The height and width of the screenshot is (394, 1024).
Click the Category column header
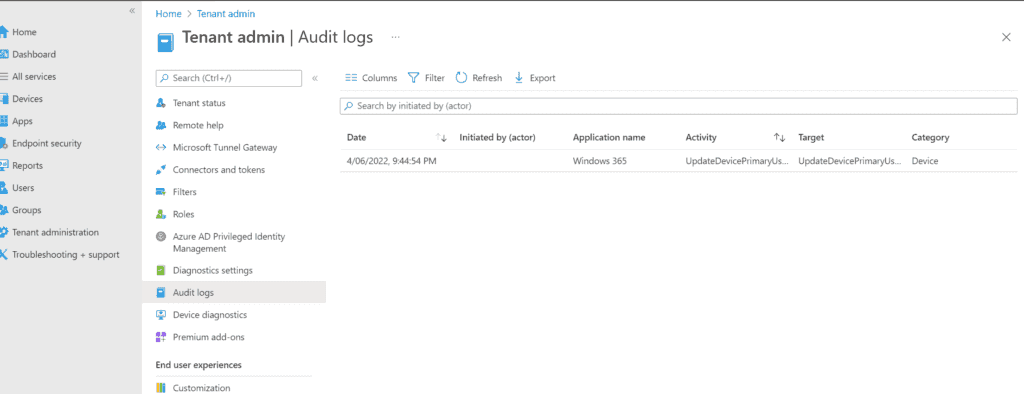[931, 138]
